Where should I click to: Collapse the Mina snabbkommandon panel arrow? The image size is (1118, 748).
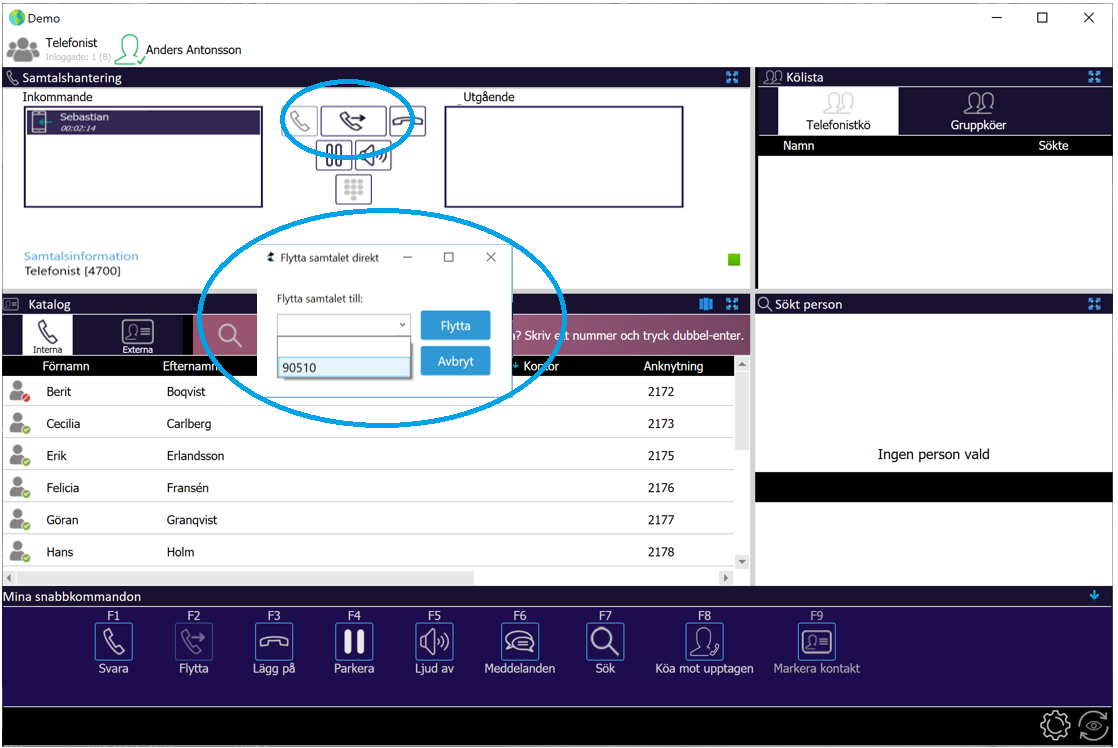point(1094,595)
